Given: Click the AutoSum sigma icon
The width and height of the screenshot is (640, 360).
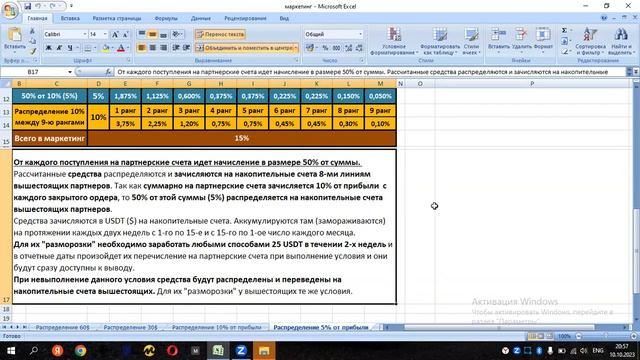Looking at the screenshot, I should (x=564, y=31).
